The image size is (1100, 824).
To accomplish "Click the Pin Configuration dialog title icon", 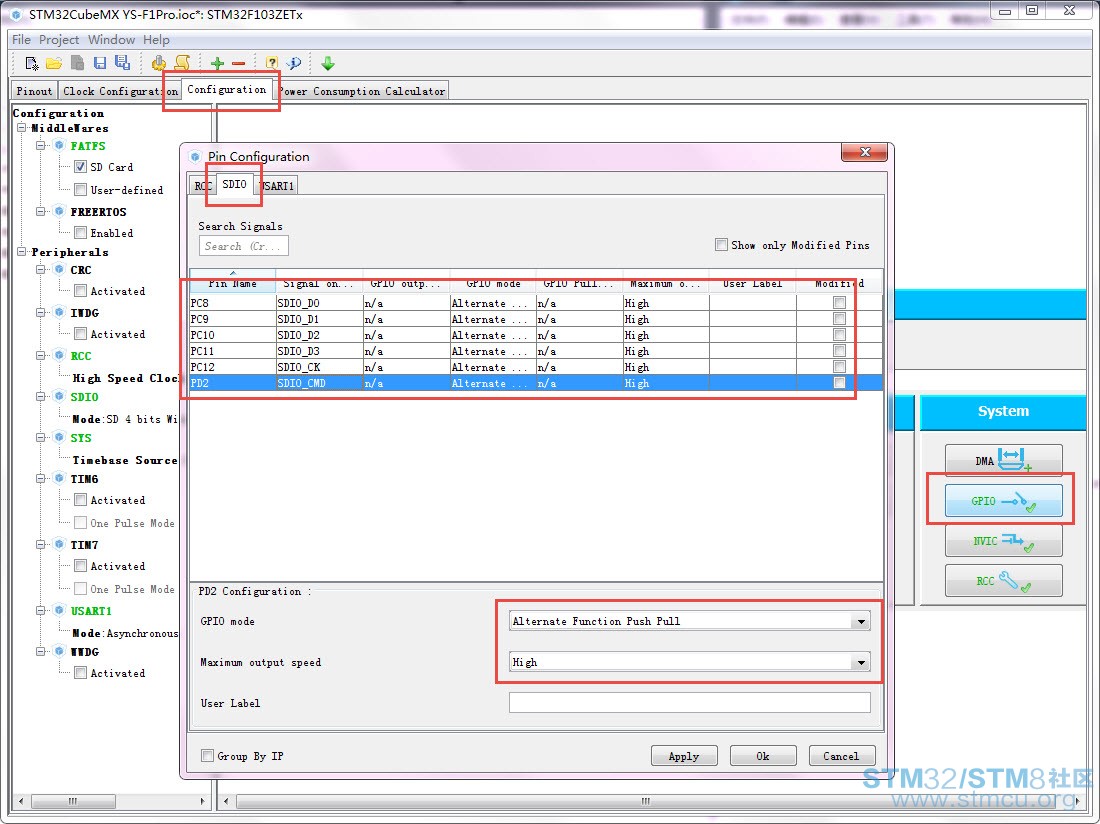I will click(x=196, y=156).
